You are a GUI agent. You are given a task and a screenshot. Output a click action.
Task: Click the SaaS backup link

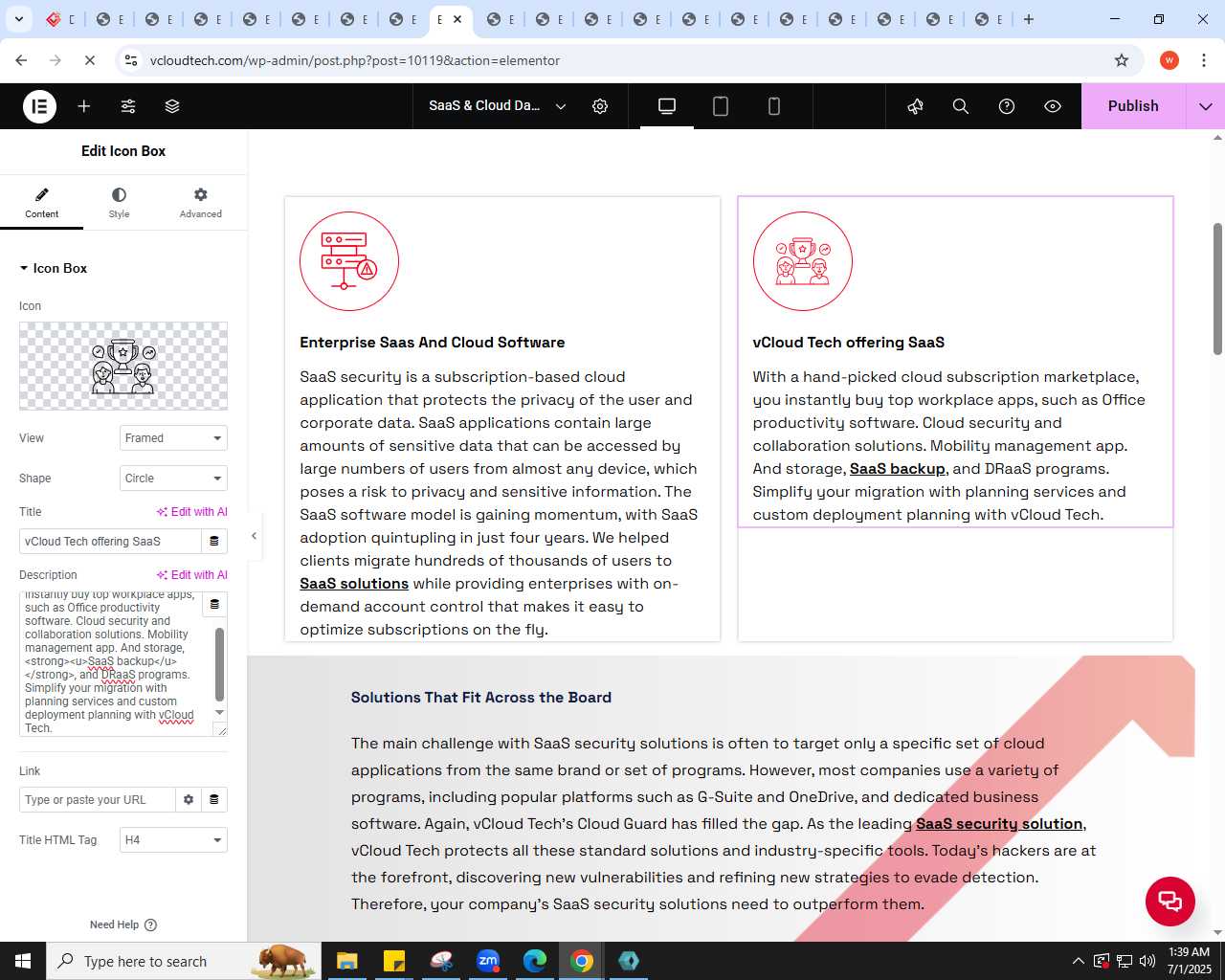tap(898, 469)
